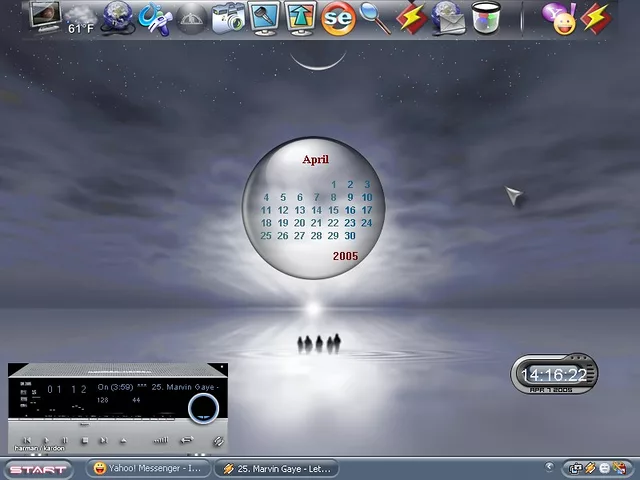The image size is (640, 480).
Task: Open the recycle bin in the dock
Action: click(x=486, y=17)
